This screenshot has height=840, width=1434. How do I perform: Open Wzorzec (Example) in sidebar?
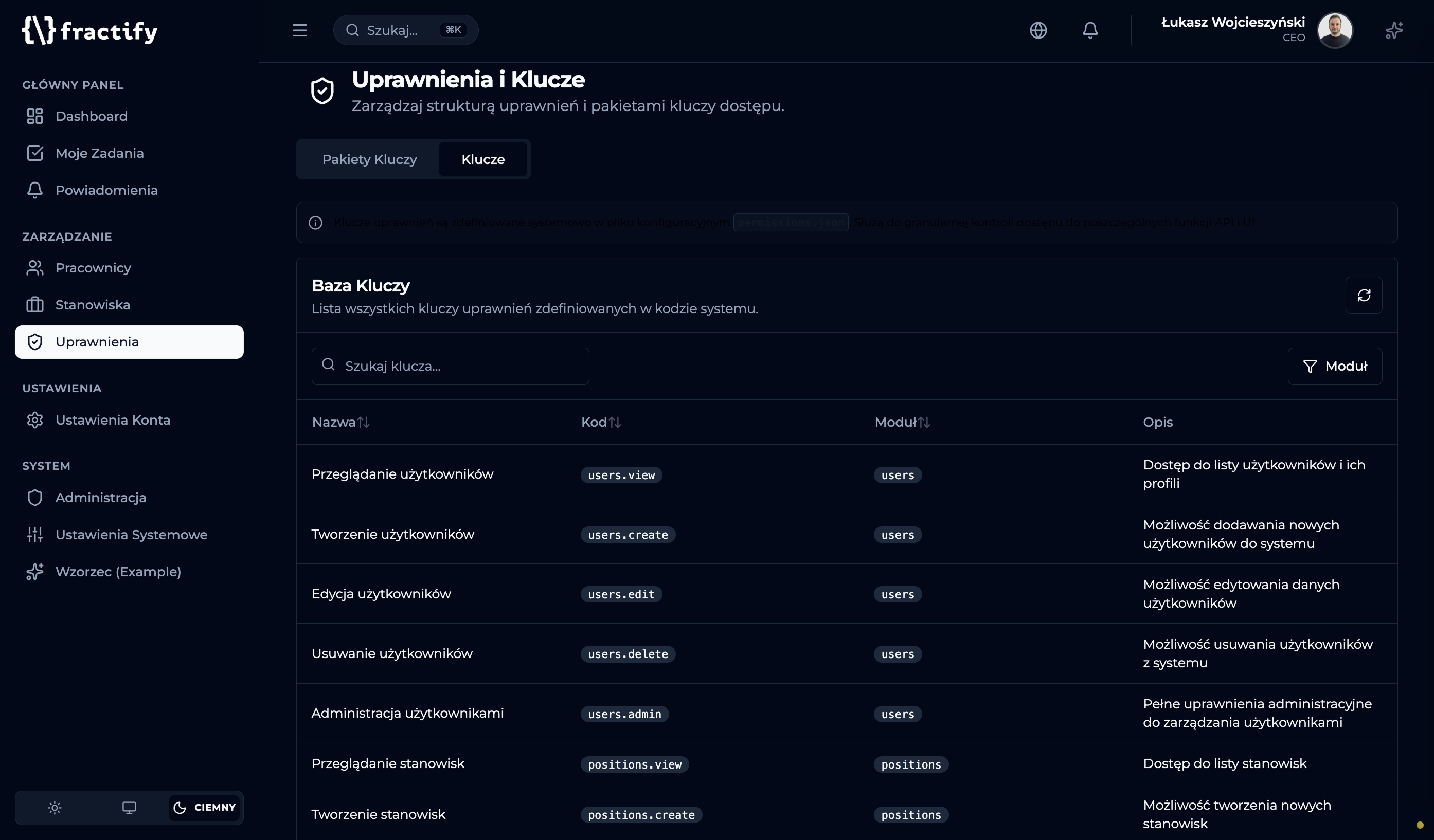tap(129, 572)
